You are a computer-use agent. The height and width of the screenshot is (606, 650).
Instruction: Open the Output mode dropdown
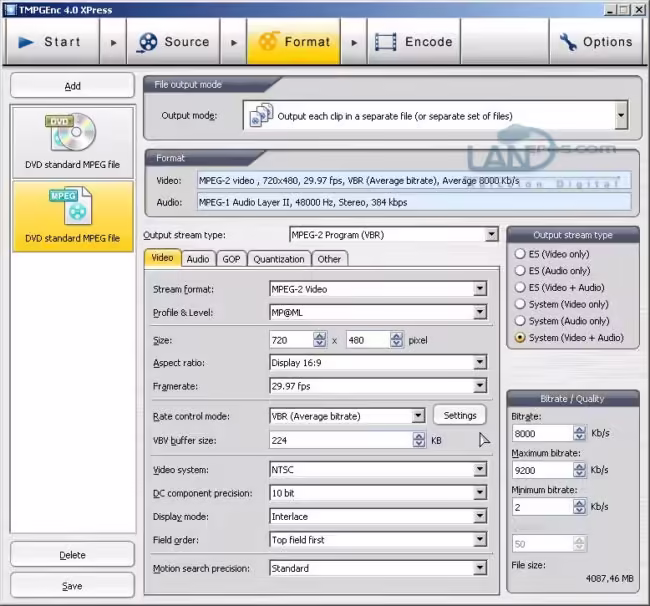click(621, 115)
